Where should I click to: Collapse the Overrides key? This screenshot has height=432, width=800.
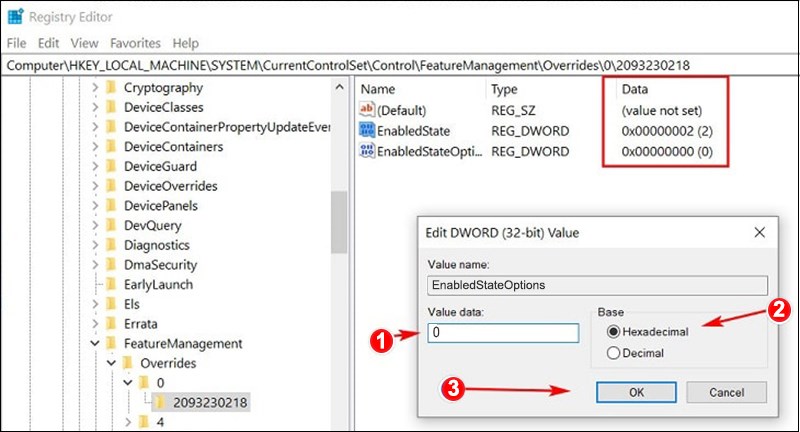(x=111, y=363)
